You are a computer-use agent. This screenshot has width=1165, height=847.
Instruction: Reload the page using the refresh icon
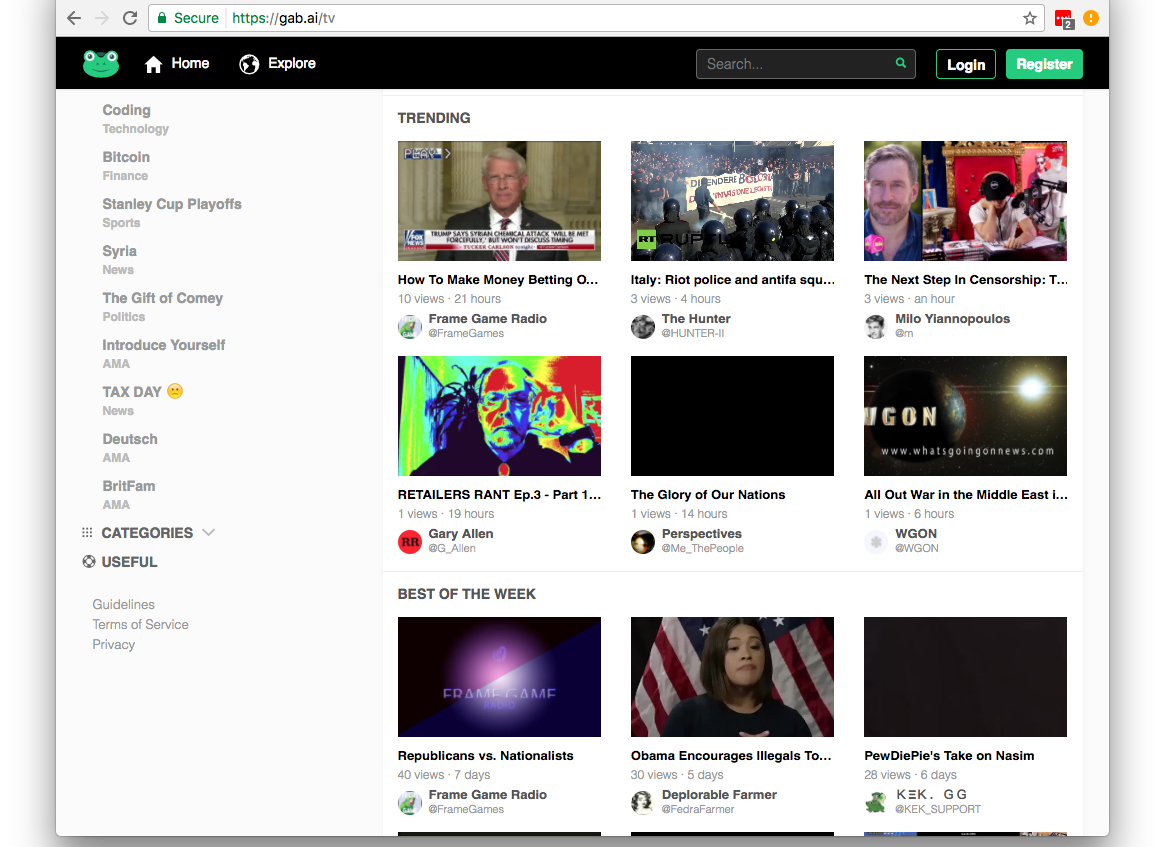tap(130, 18)
